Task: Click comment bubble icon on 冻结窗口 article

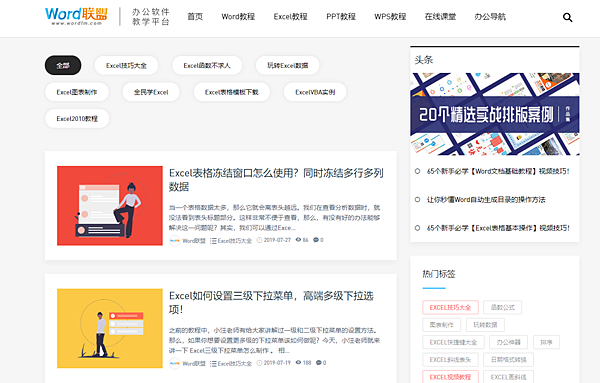Action: coord(316,240)
